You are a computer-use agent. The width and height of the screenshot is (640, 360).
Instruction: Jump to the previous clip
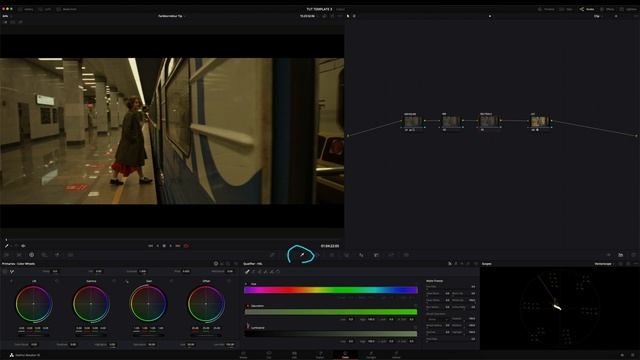coord(150,246)
